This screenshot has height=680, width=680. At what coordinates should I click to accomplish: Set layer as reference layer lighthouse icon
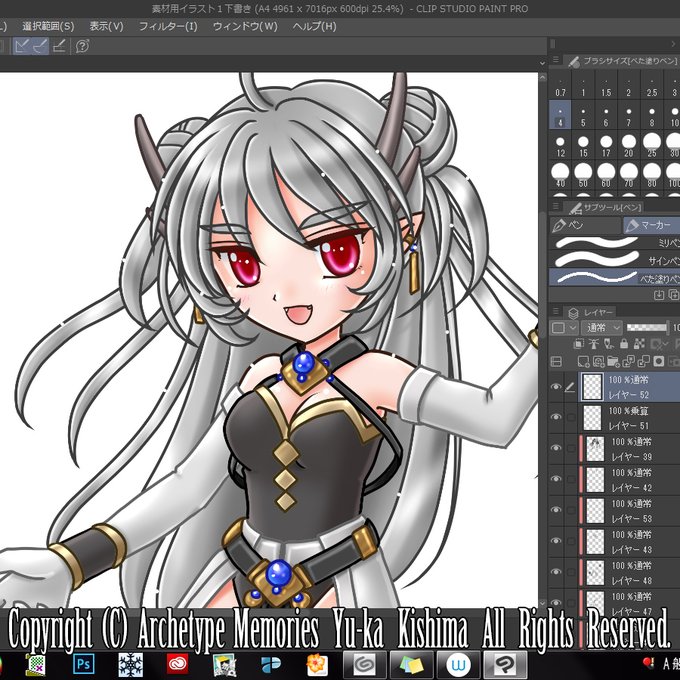pyautogui.click(x=594, y=344)
